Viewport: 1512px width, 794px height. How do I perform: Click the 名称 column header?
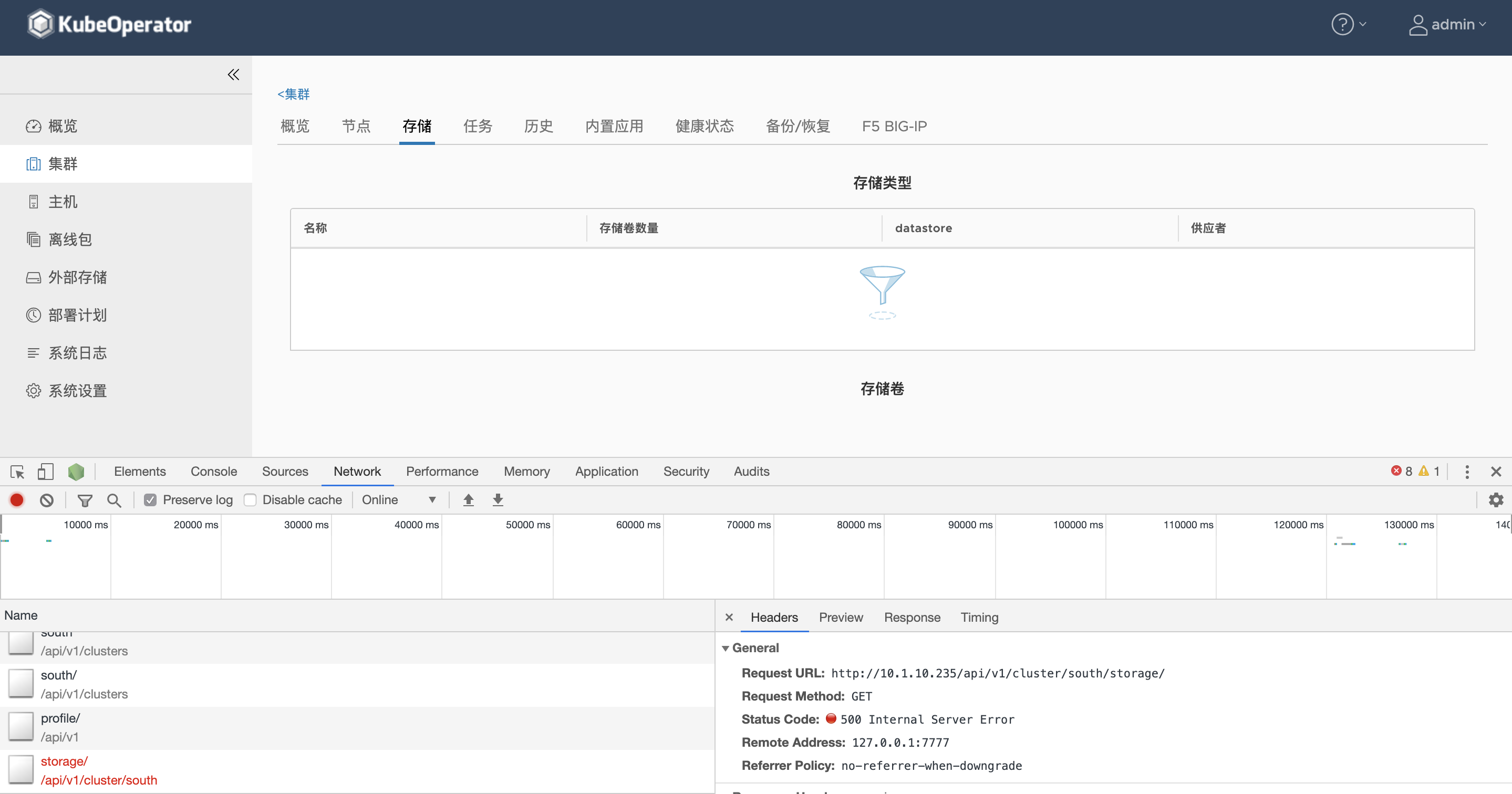click(x=315, y=228)
